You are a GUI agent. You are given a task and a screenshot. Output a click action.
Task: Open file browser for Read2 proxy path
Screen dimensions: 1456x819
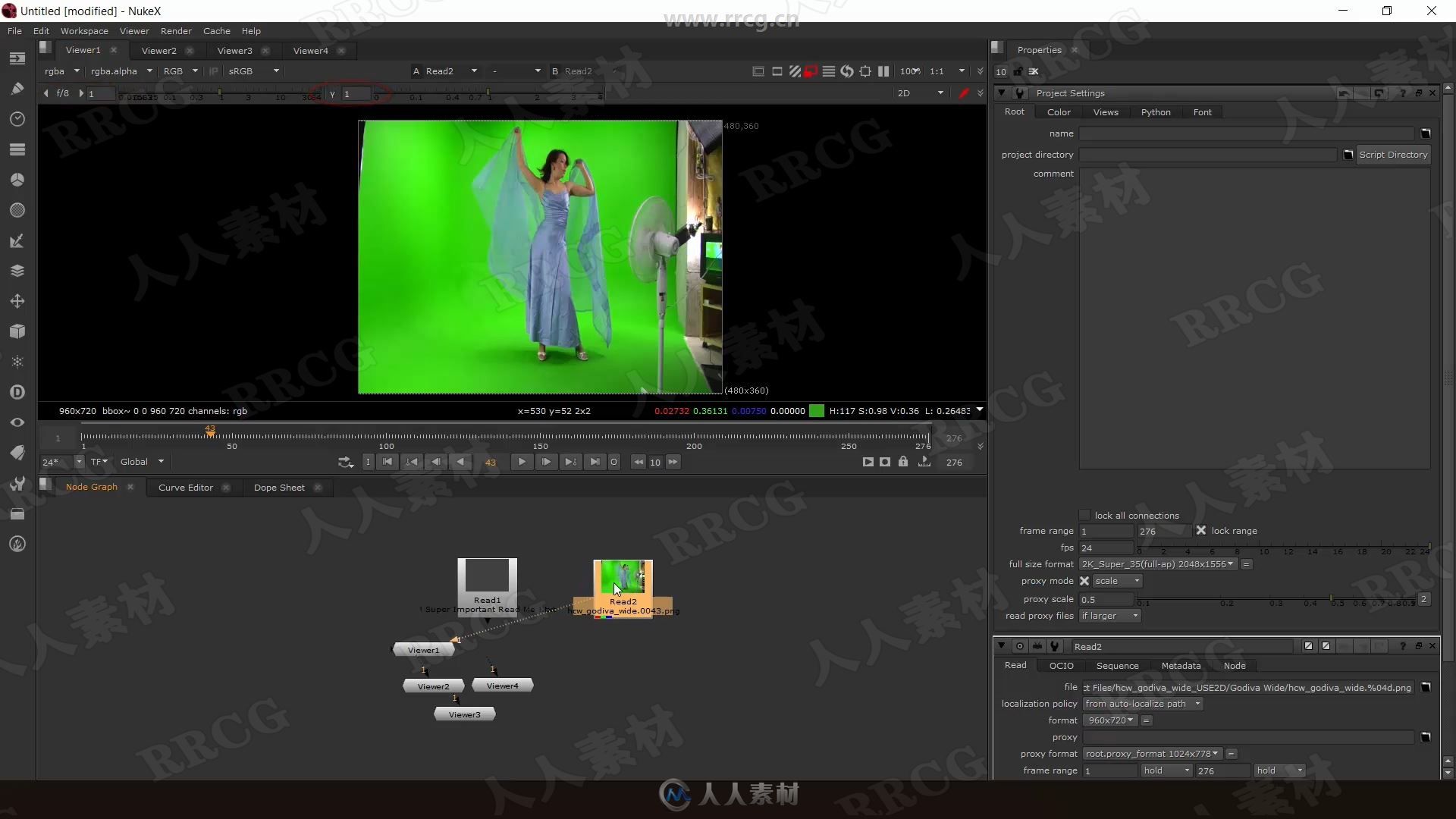(1426, 737)
